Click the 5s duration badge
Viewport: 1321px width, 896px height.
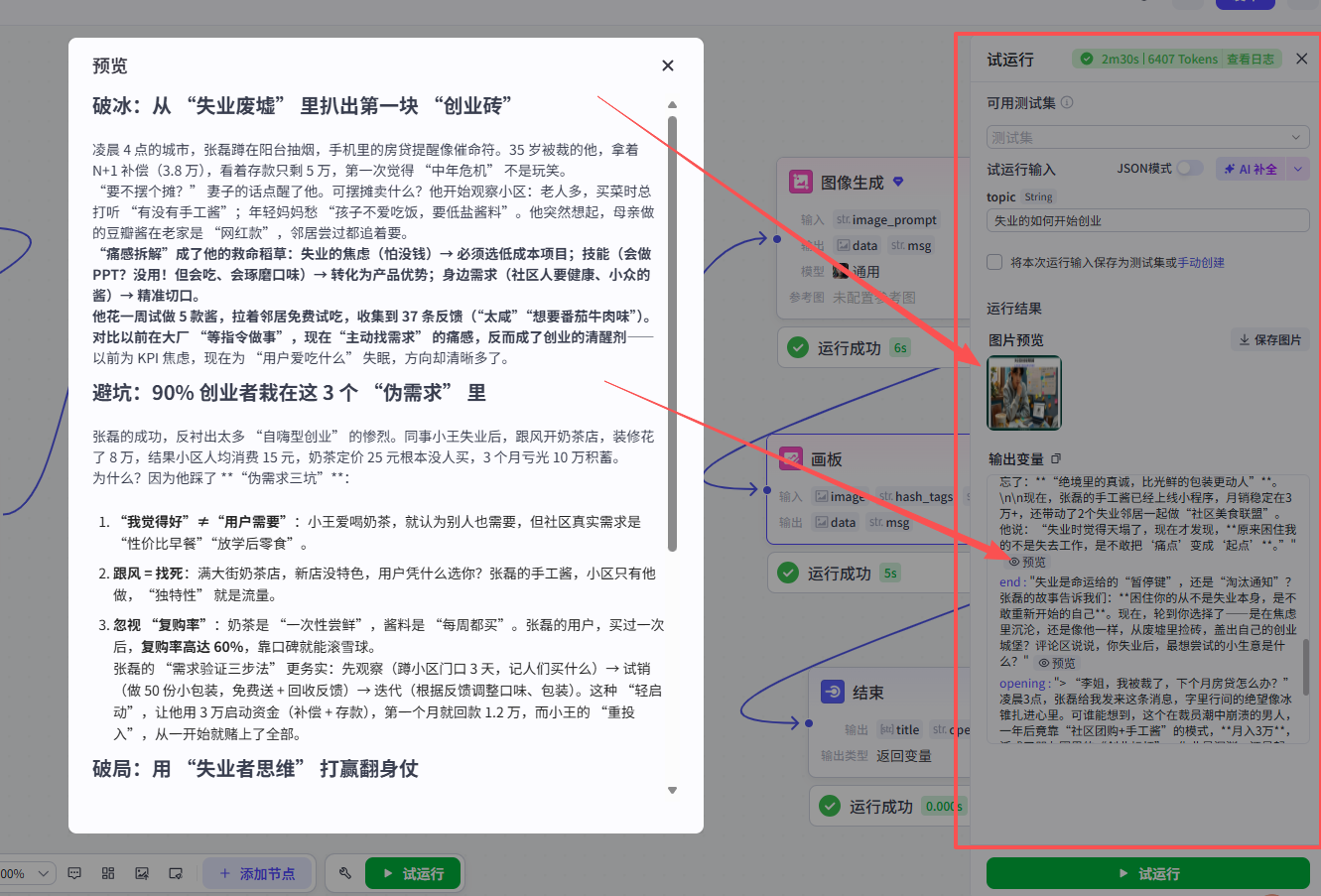click(890, 573)
